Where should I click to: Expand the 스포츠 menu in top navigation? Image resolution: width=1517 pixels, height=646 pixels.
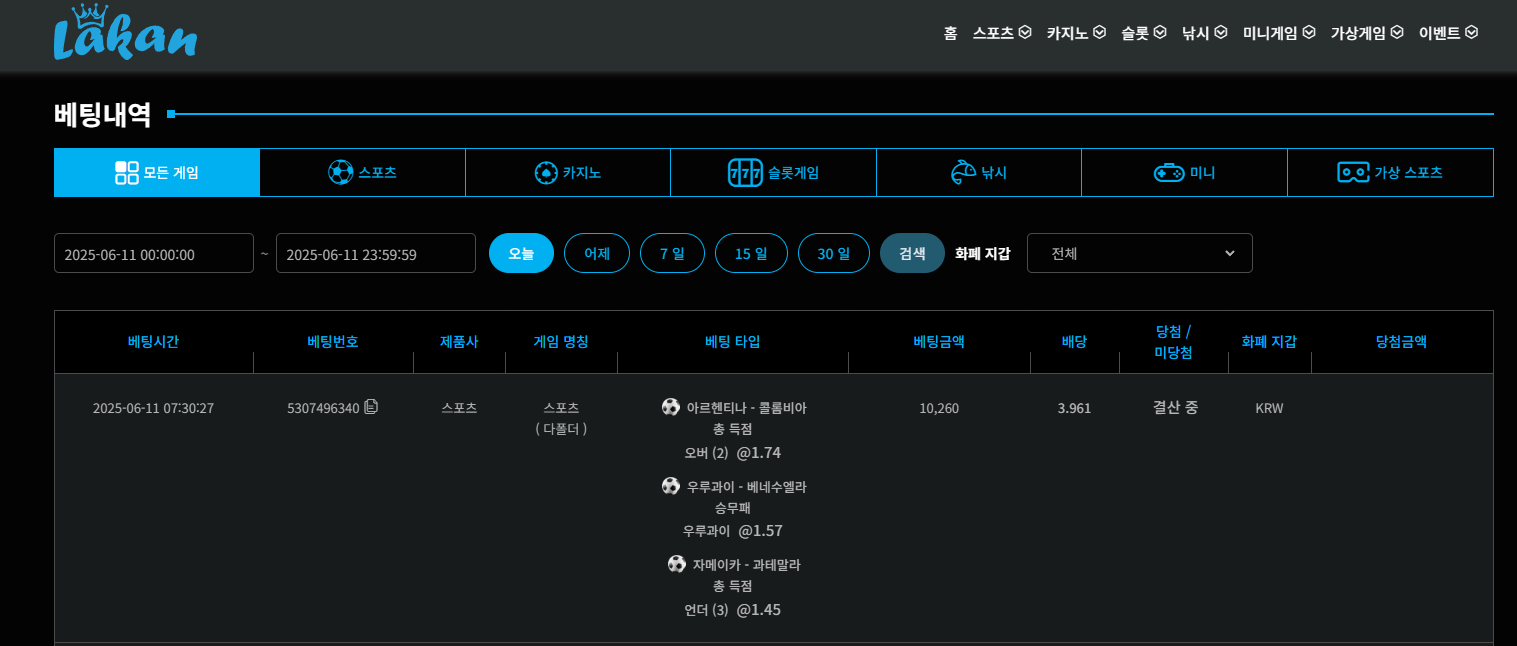coord(1001,33)
